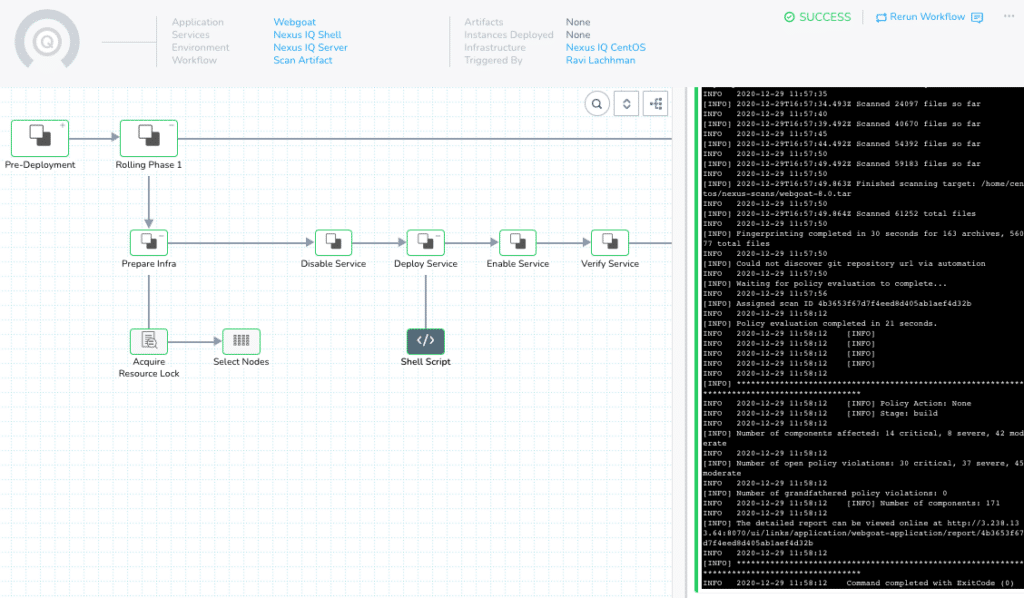Collapse Deploy Service via minus corner
Viewport: 1024px width, 598px height.
(x=438, y=235)
